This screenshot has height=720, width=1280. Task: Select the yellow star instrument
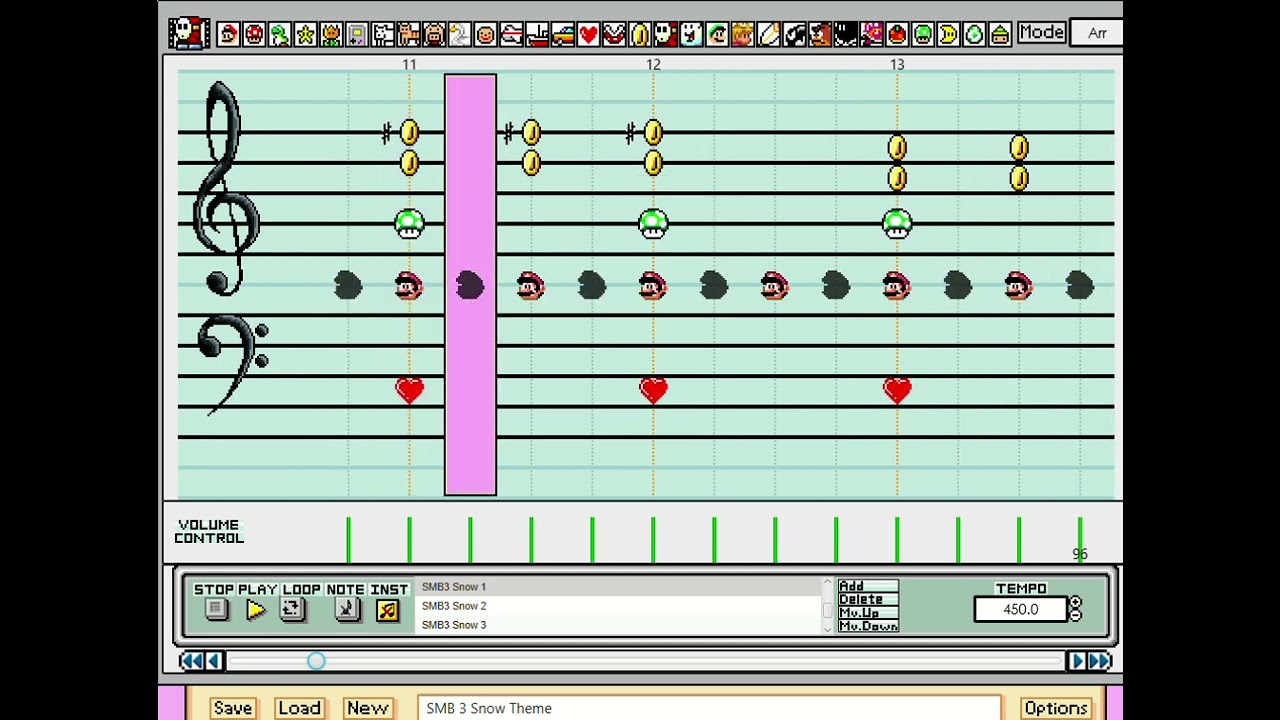(305, 35)
